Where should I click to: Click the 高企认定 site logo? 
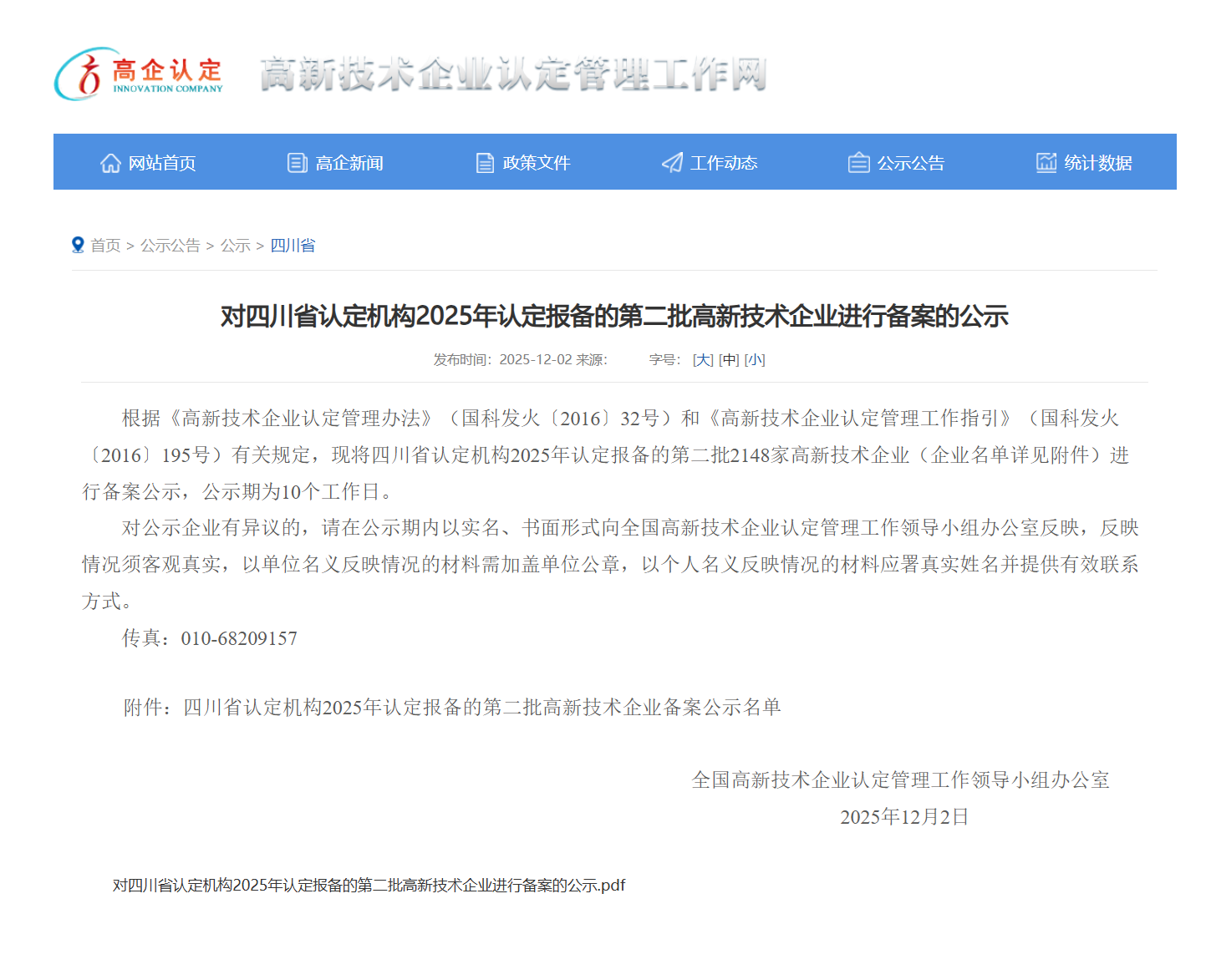tap(139, 74)
